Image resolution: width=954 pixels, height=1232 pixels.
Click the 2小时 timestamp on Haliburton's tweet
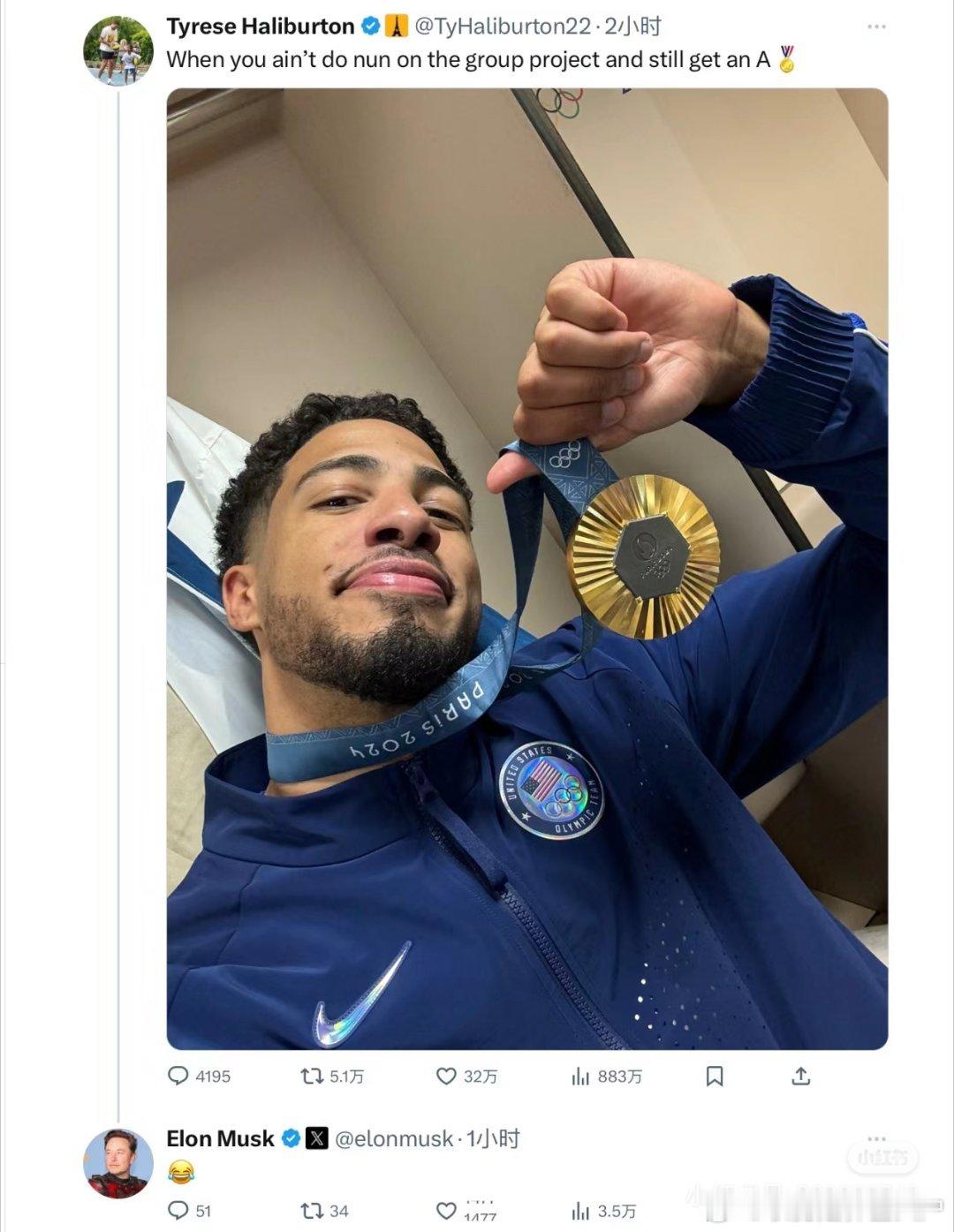point(632,26)
